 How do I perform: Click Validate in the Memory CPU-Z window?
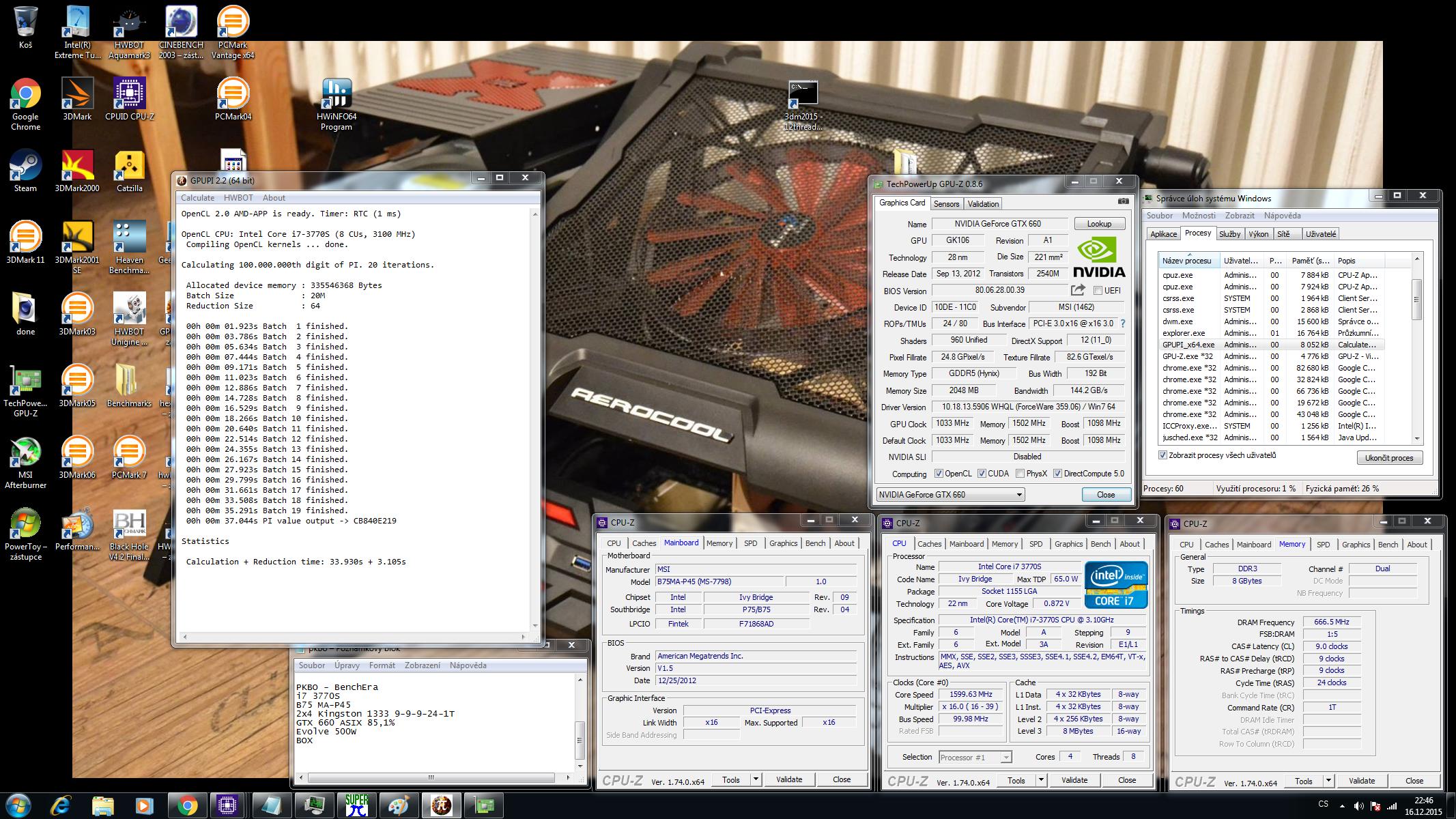coord(1361,781)
